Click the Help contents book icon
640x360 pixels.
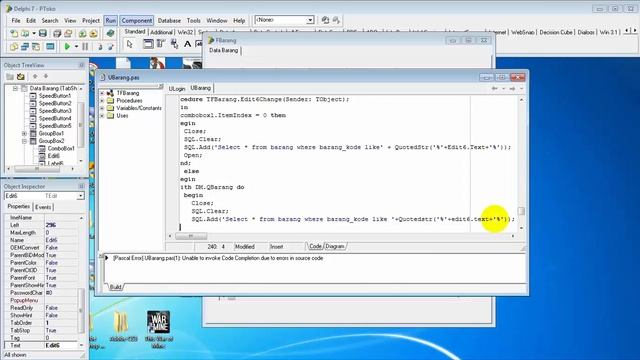[110, 33]
